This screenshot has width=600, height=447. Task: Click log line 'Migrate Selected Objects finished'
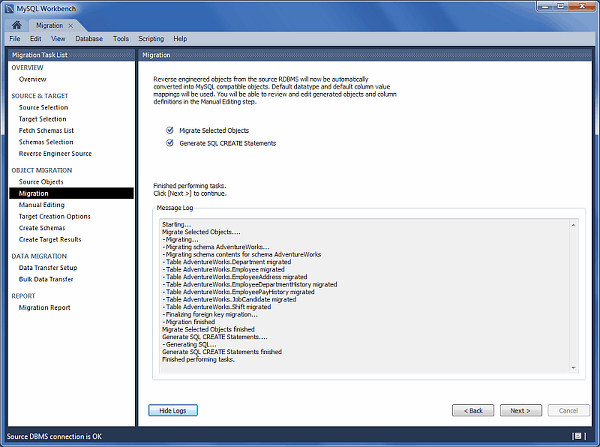click(208, 329)
